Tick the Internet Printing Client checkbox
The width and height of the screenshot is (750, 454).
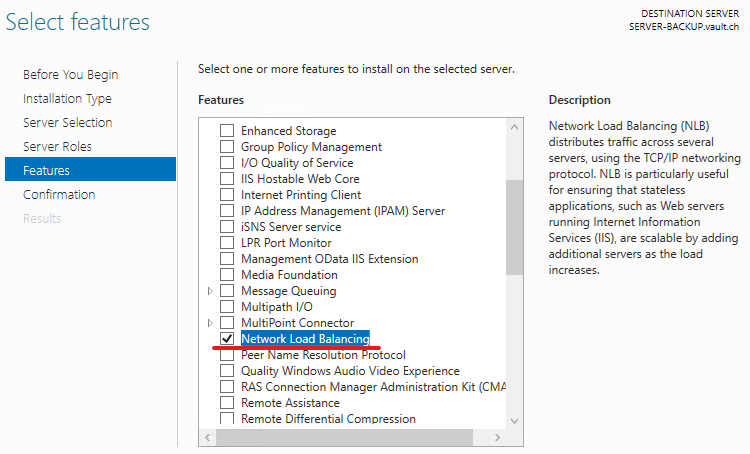tap(227, 195)
